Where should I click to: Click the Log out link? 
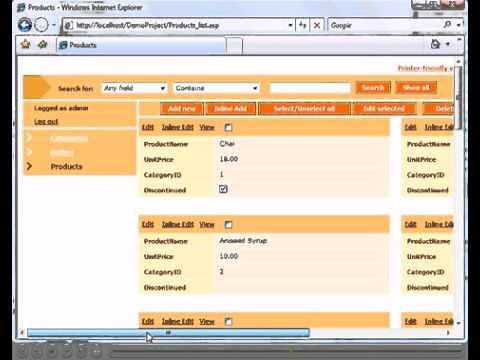coord(46,122)
